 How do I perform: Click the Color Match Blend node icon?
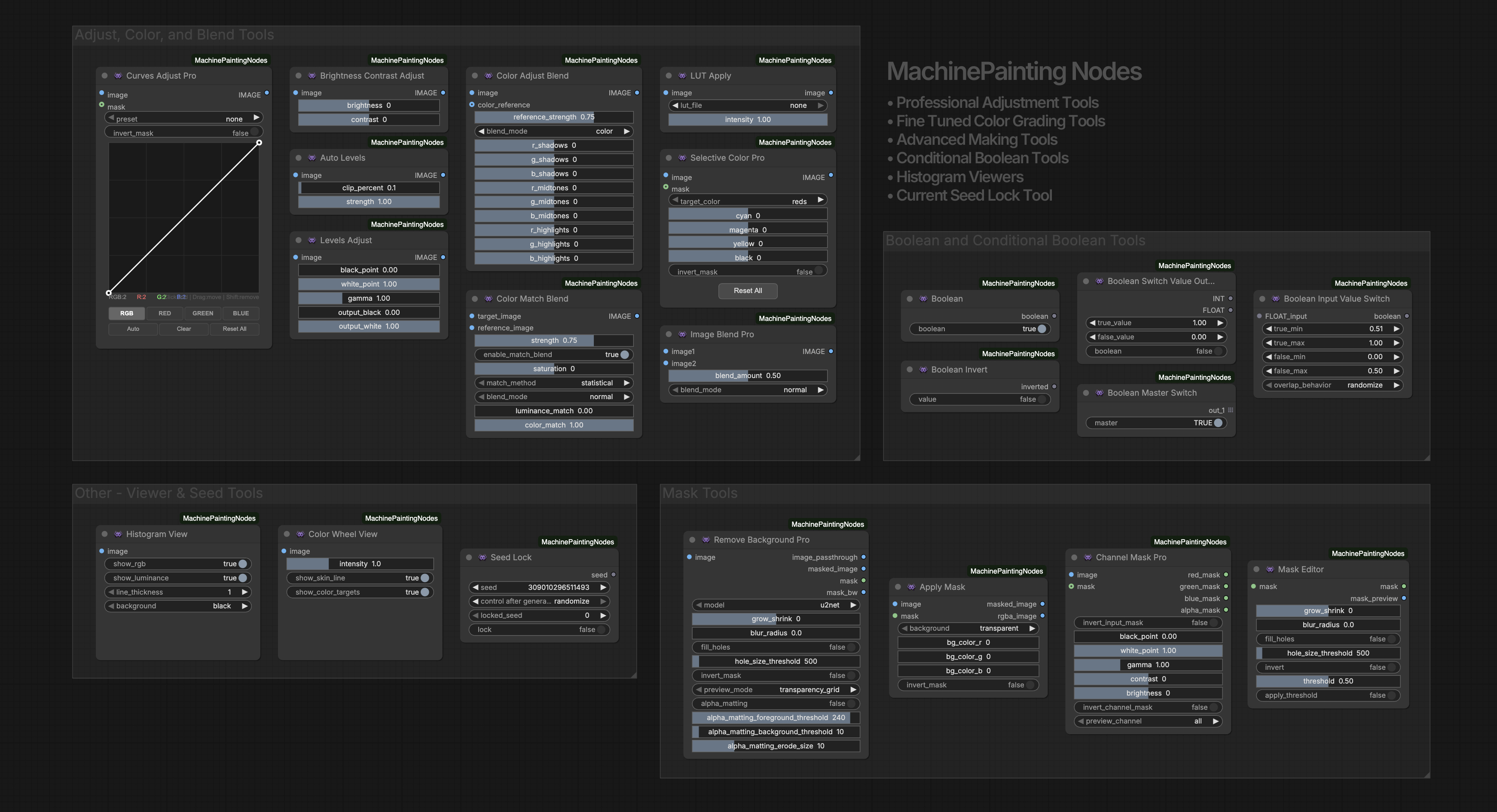click(x=488, y=299)
